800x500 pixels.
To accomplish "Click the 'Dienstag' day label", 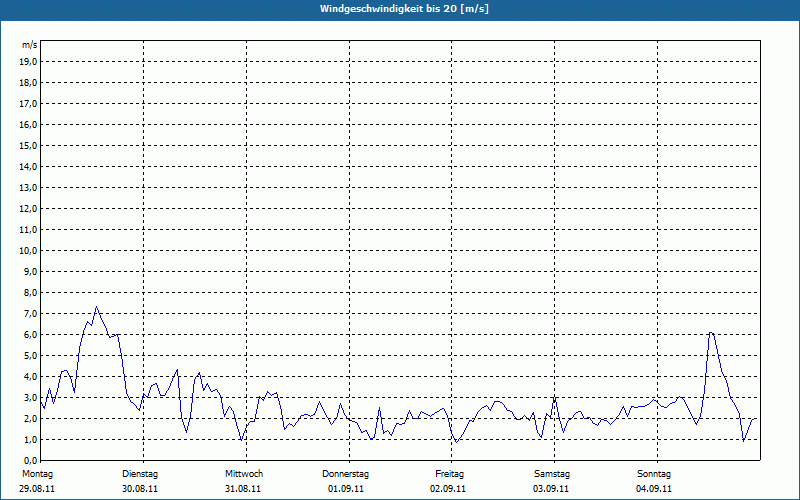I will coord(140,474).
